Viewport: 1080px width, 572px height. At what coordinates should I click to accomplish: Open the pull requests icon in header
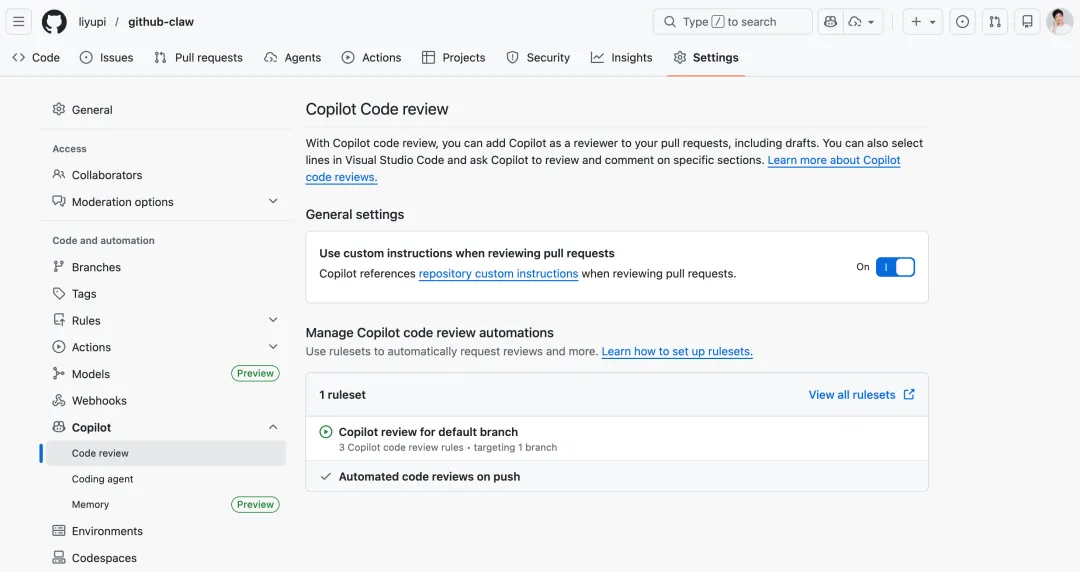pos(994,22)
